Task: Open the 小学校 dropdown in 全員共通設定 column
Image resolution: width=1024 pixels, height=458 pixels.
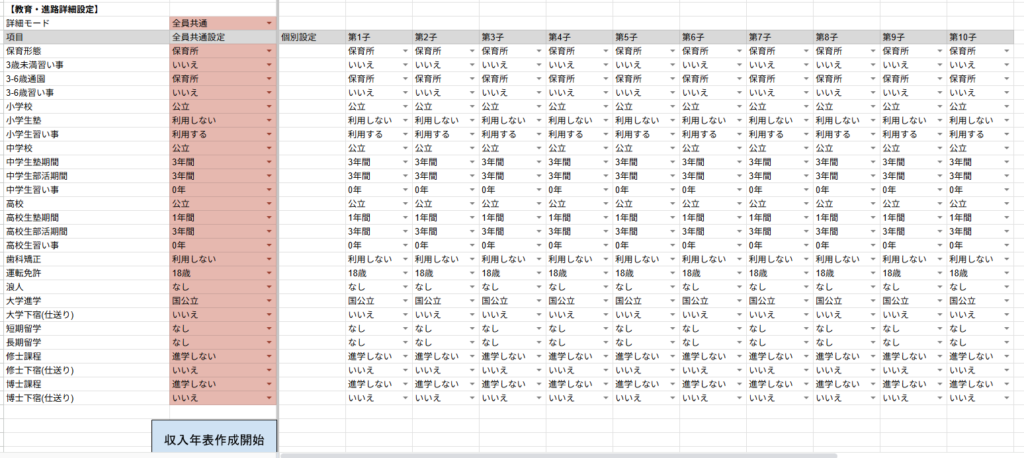Action: coord(269,106)
